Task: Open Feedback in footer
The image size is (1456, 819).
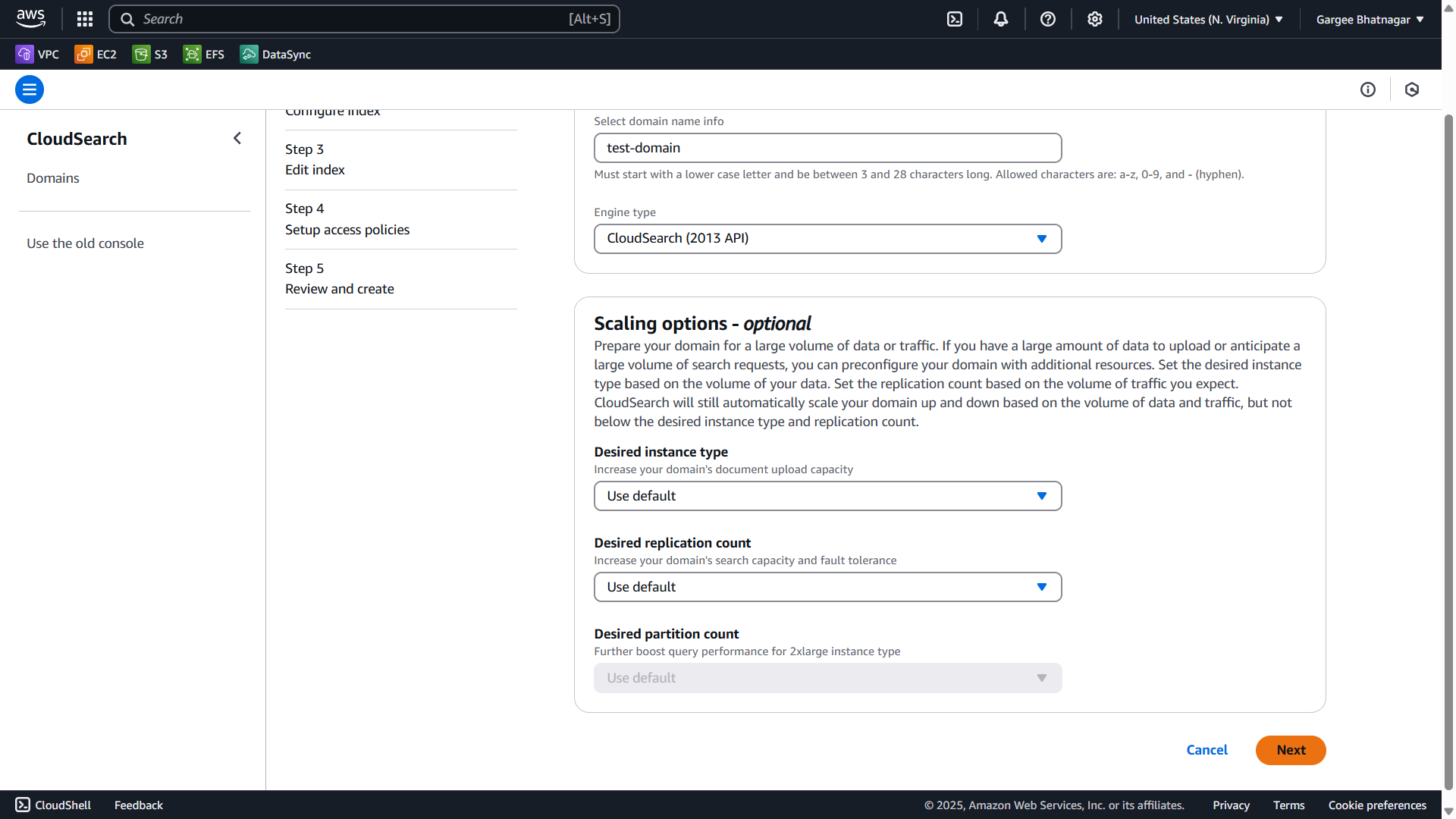Action: click(x=139, y=805)
